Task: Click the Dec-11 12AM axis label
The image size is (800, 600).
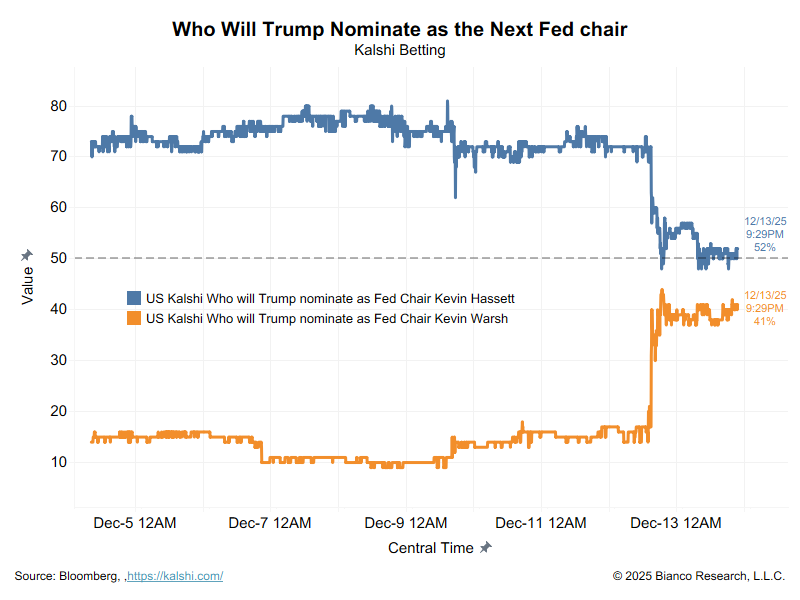Action: [x=541, y=523]
